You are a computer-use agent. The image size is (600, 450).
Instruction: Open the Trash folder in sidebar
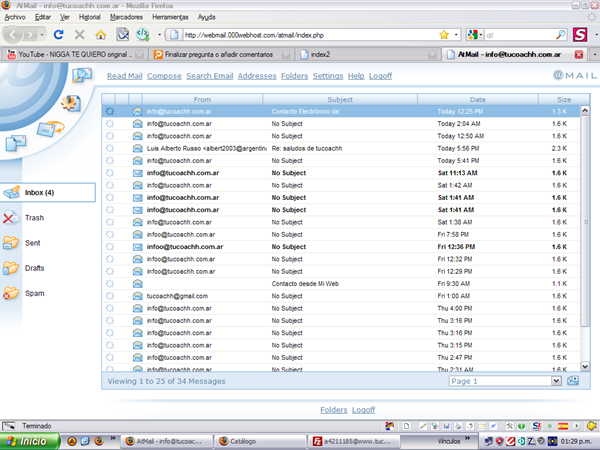click(34, 217)
